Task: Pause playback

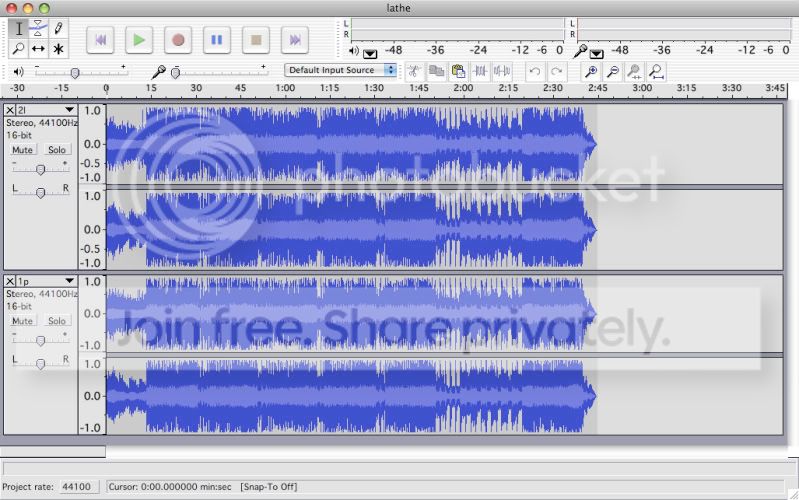Action: click(217, 40)
